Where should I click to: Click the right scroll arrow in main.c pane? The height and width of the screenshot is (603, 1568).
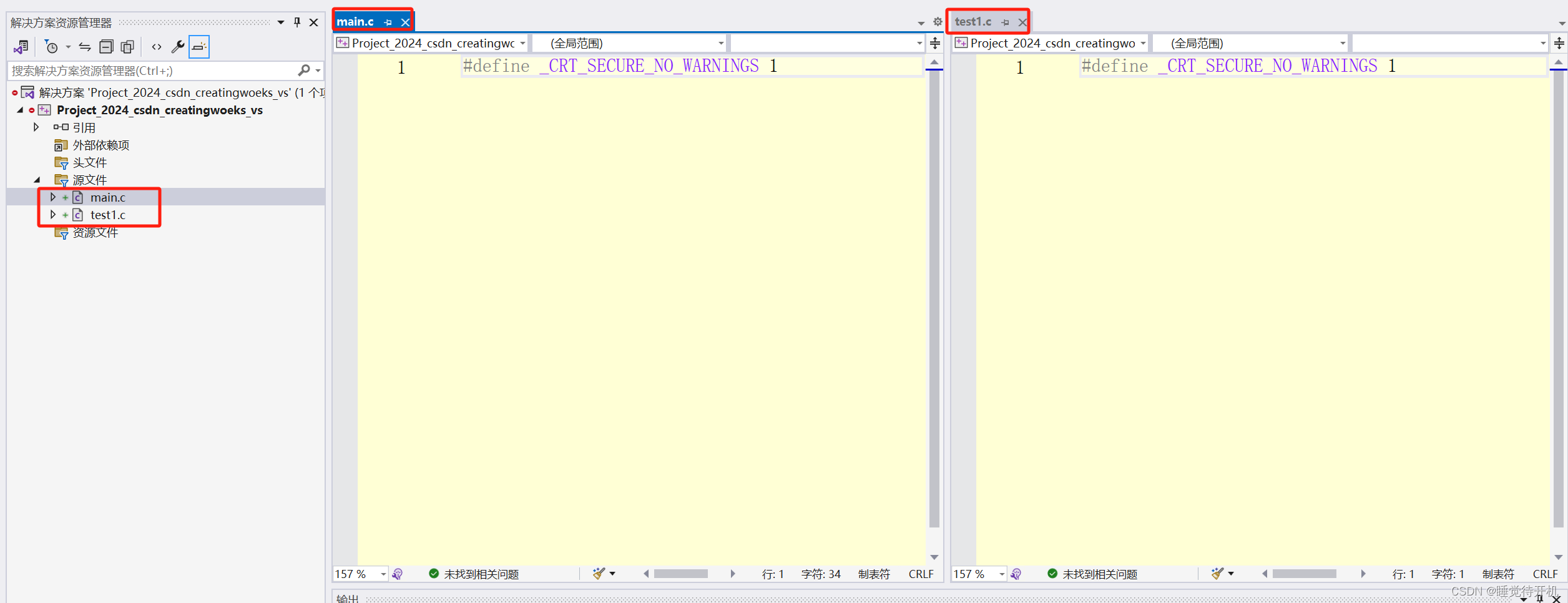tap(733, 574)
